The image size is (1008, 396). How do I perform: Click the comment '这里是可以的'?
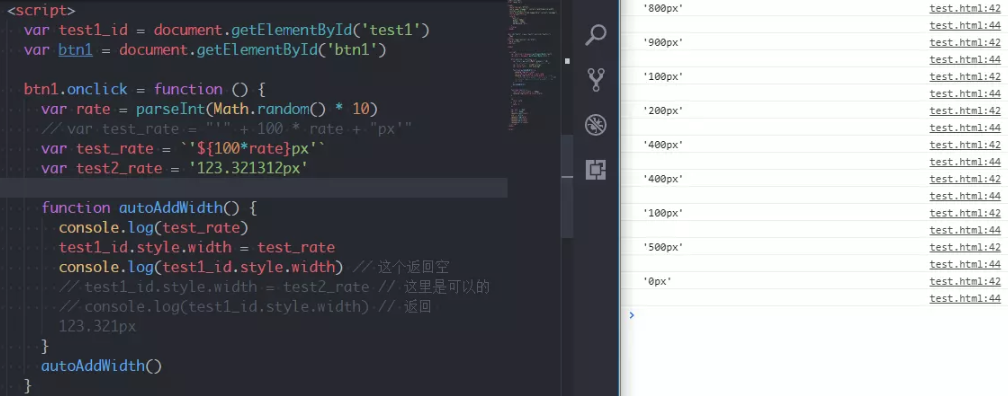pyautogui.click(x=447, y=287)
